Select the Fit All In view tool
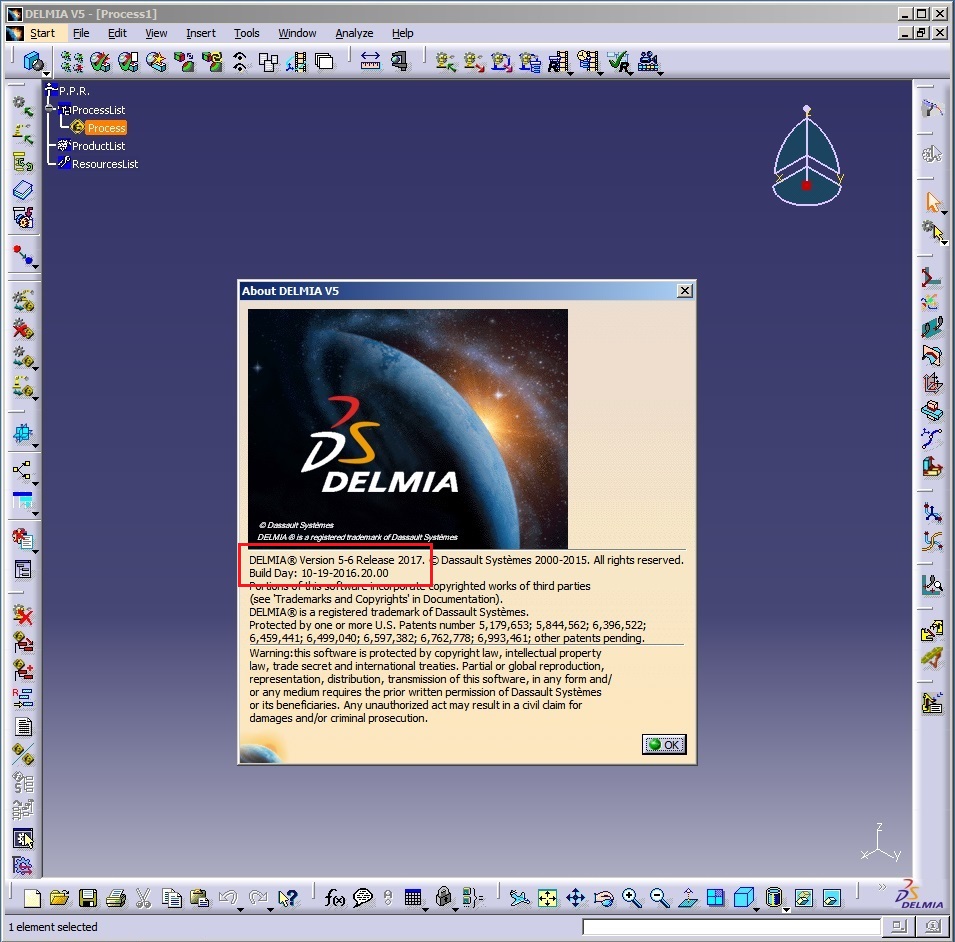955x942 pixels. click(x=547, y=897)
